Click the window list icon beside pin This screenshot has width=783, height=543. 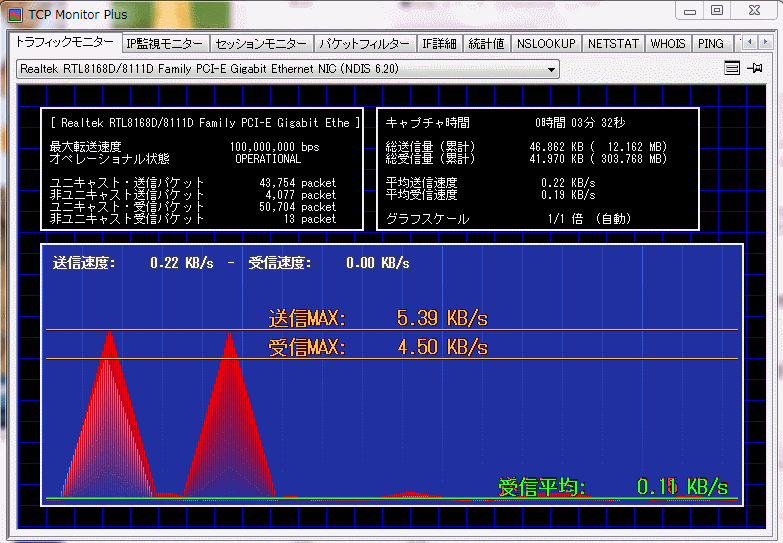point(732,68)
